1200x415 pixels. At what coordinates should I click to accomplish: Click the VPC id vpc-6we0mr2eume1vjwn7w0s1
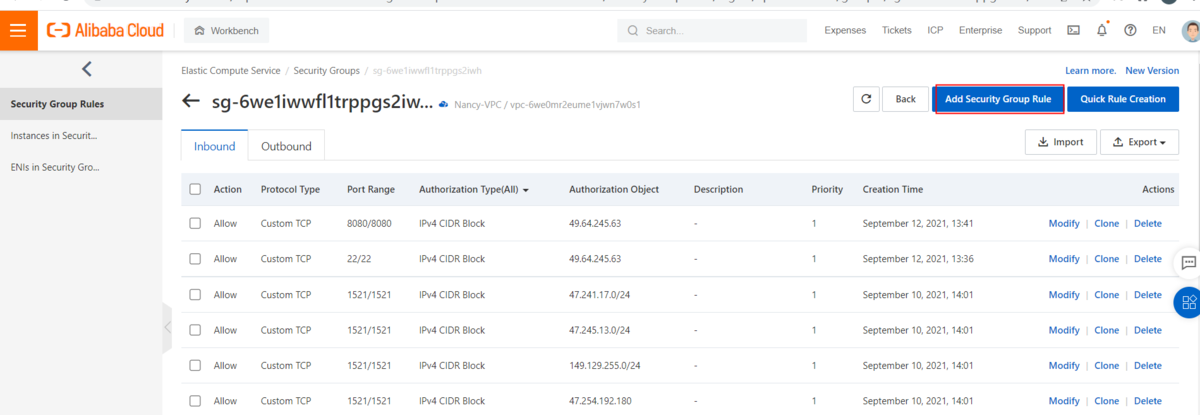575,104
